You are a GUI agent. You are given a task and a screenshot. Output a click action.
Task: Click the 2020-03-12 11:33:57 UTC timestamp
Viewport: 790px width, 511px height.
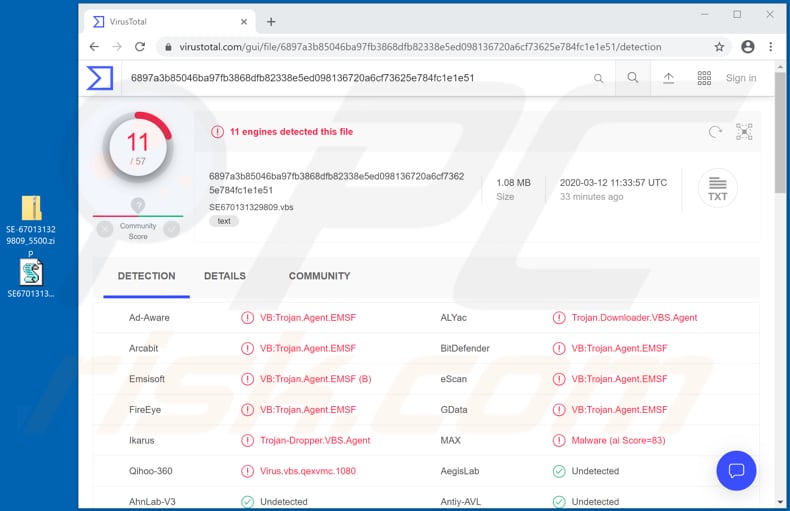[x=613, y=182]
